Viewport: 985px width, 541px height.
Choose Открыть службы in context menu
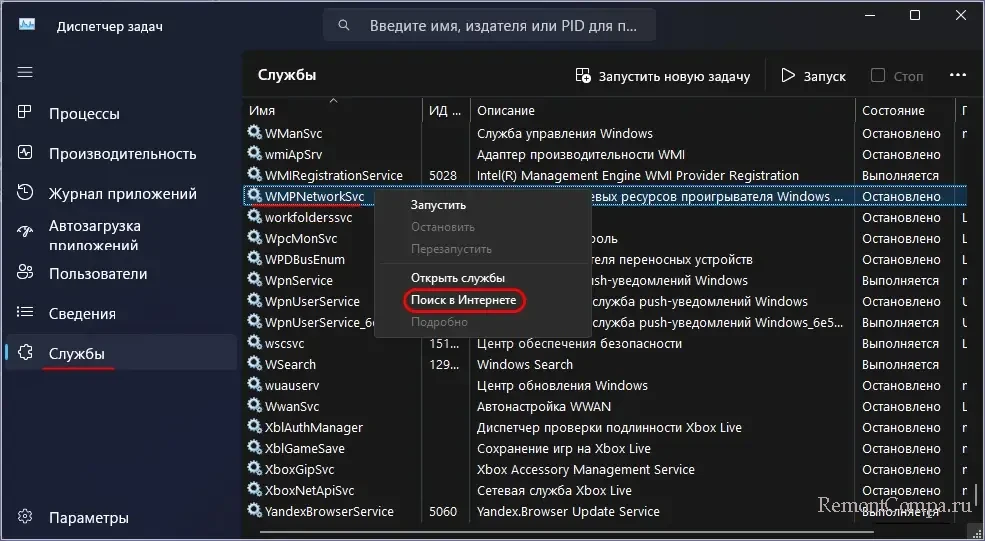click(x=458, y=278)
